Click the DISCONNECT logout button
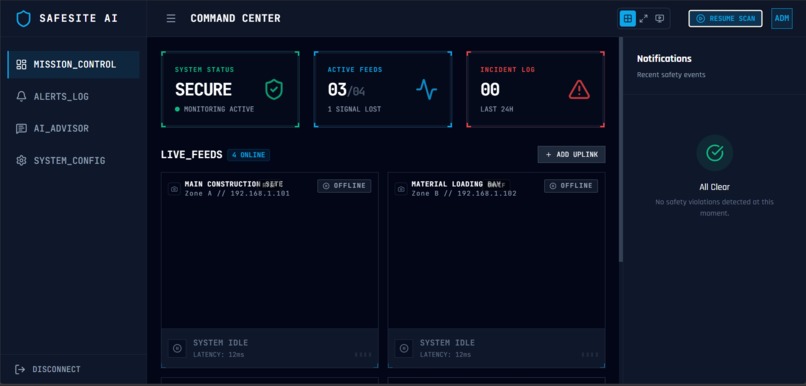Viewport: 806px width, 386px height. click(x=48, y=369)
